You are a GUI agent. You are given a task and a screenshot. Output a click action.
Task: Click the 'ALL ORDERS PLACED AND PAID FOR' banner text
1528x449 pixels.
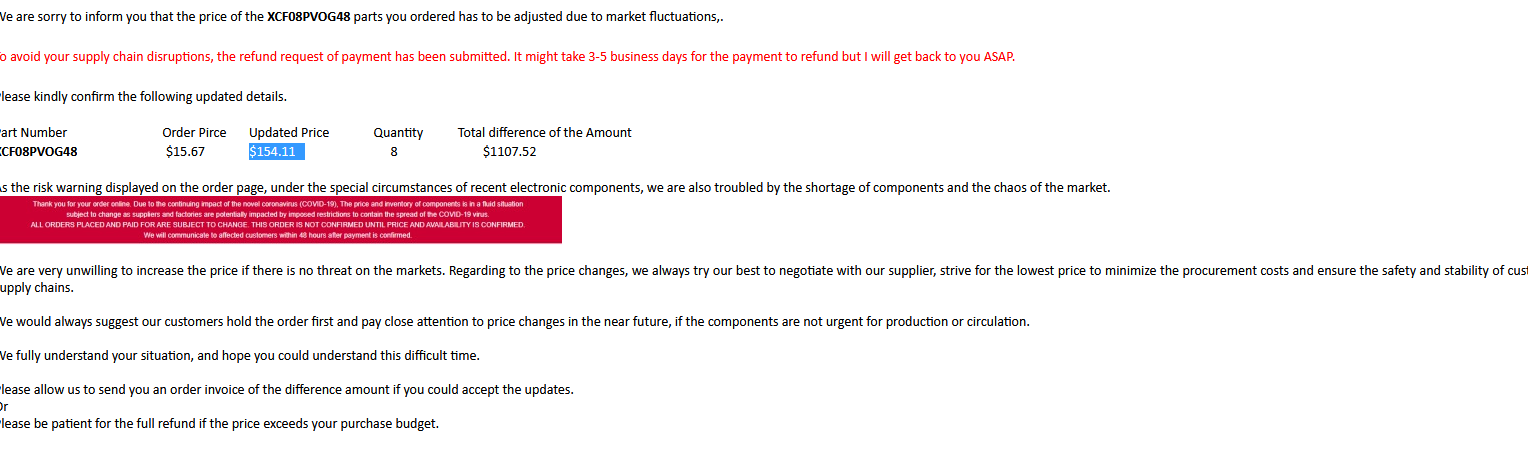pyautogui.click(x=278, y=225)
